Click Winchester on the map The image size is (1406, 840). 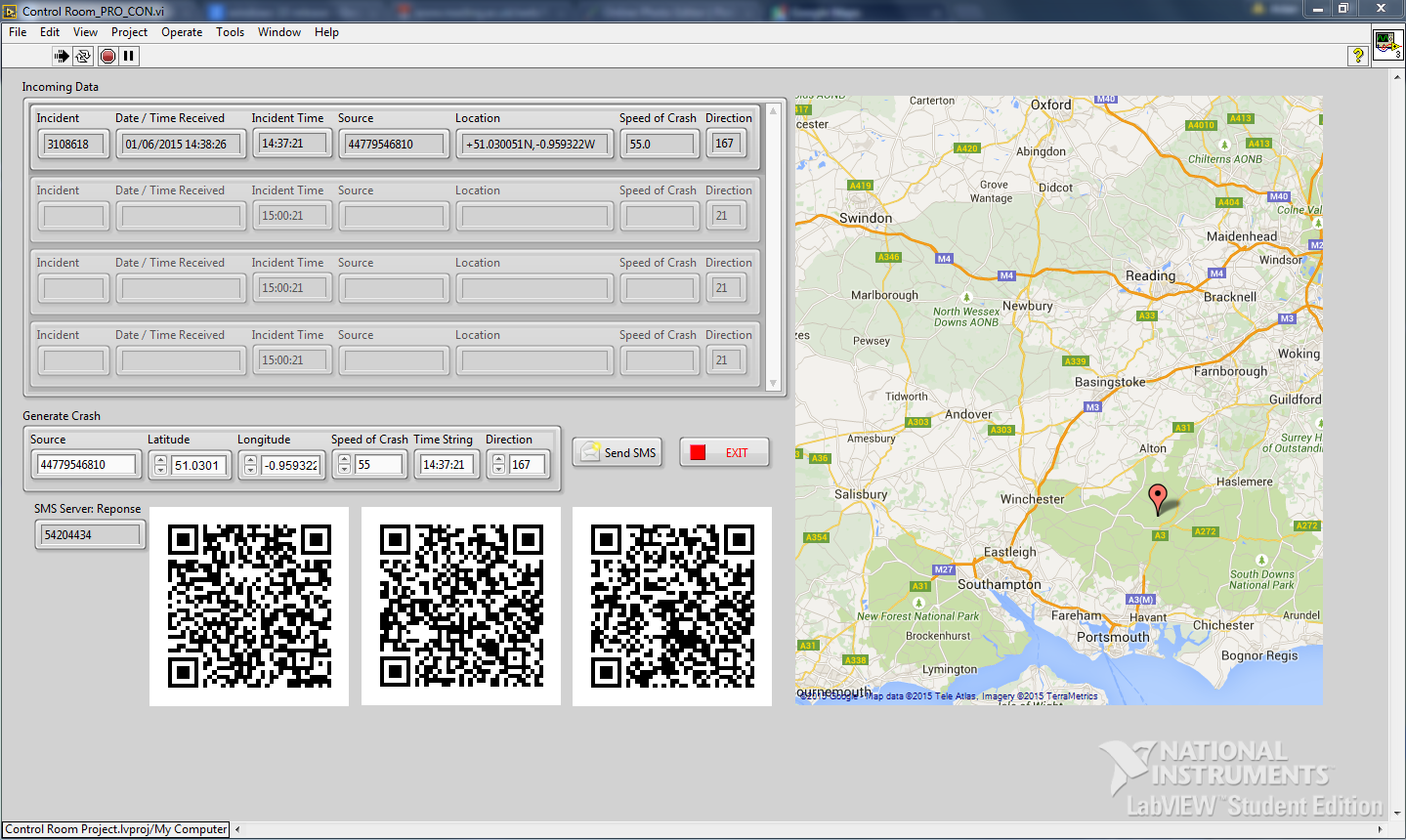[1032, 498]
